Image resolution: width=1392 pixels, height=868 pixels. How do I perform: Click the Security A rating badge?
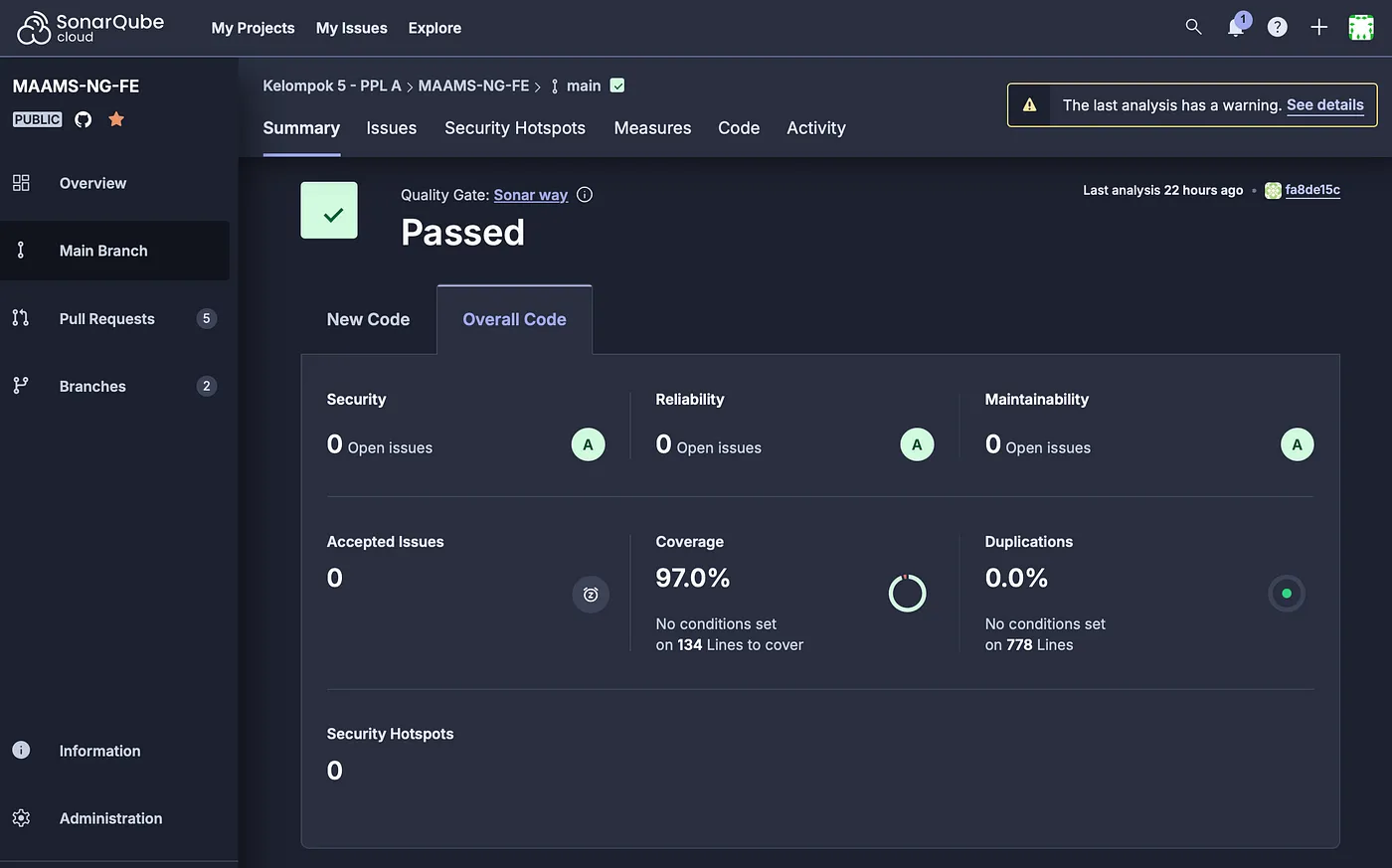tap(588, 444)
